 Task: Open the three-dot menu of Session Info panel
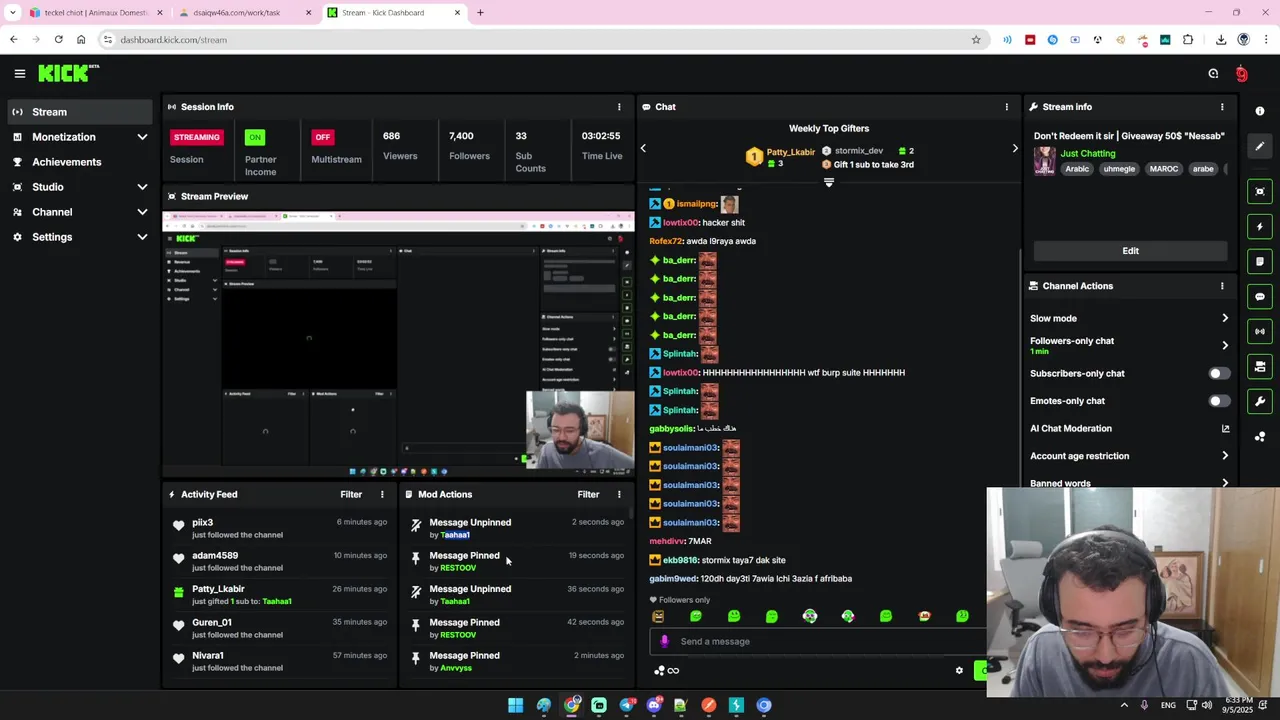click(619, 107)
